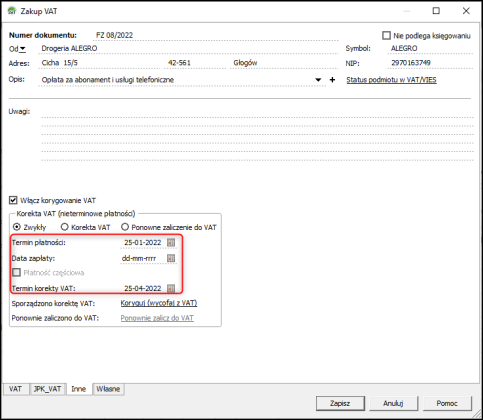Cancel changes with Anuluj
This screenshot has height=420, width=483.
point(393,403)
